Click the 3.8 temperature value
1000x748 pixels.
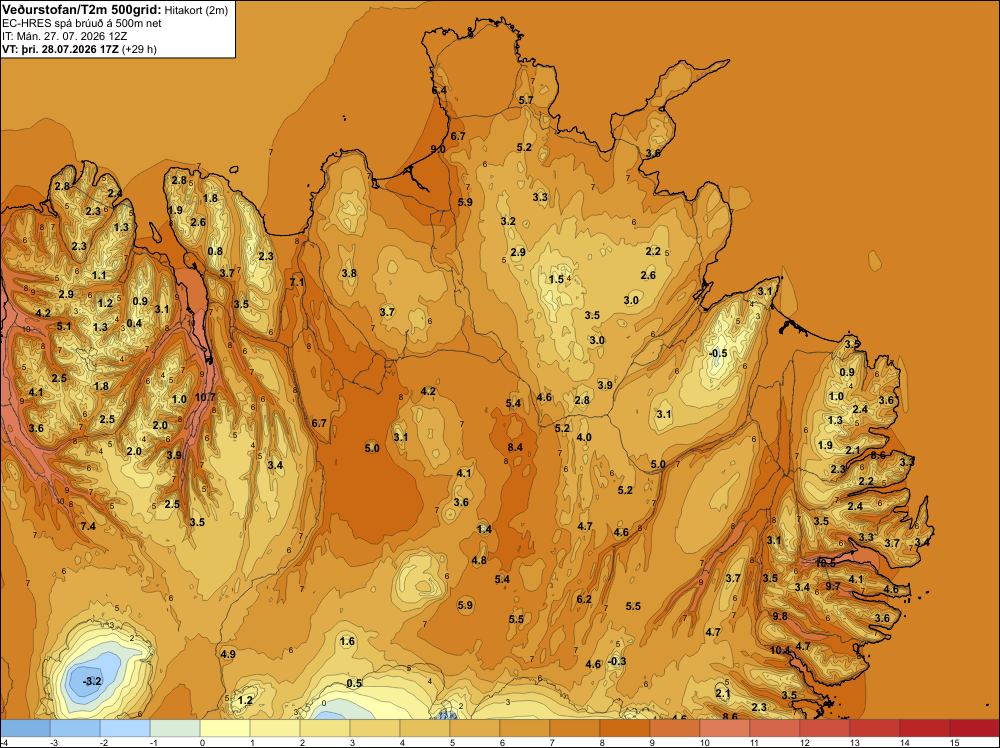(349, 273)
